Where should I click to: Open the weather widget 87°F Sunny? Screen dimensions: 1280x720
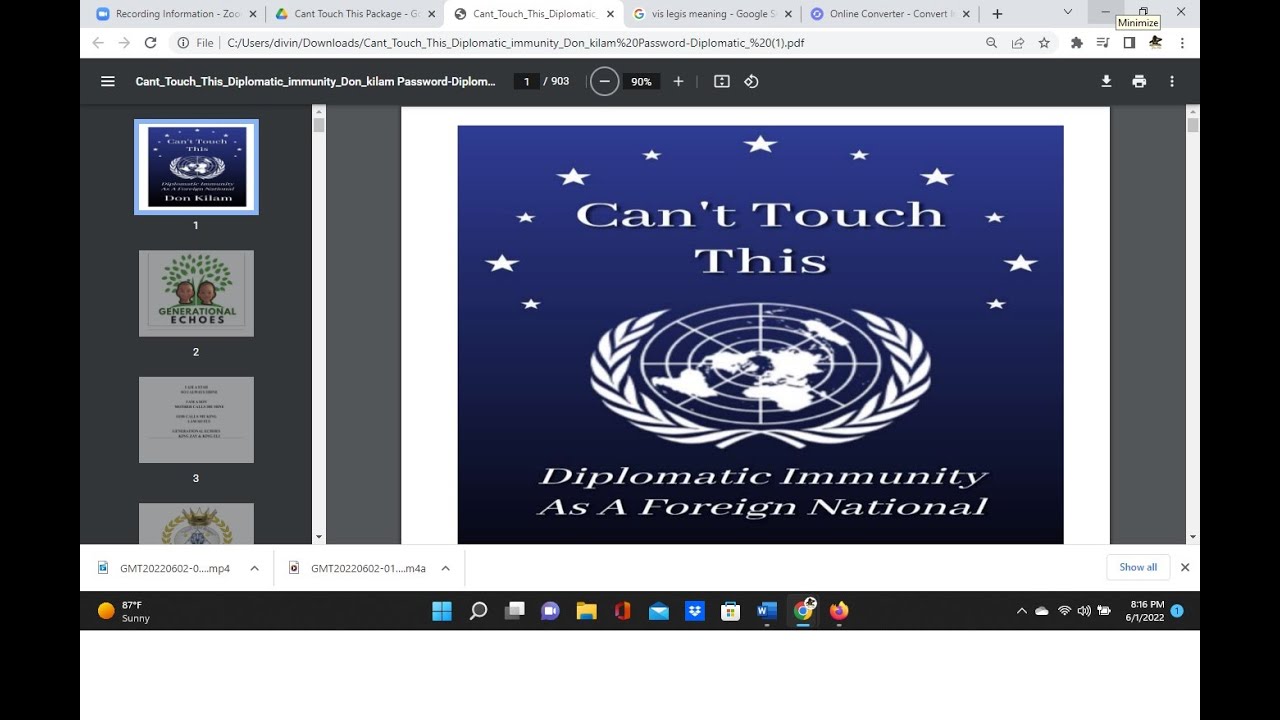point(123,611)
